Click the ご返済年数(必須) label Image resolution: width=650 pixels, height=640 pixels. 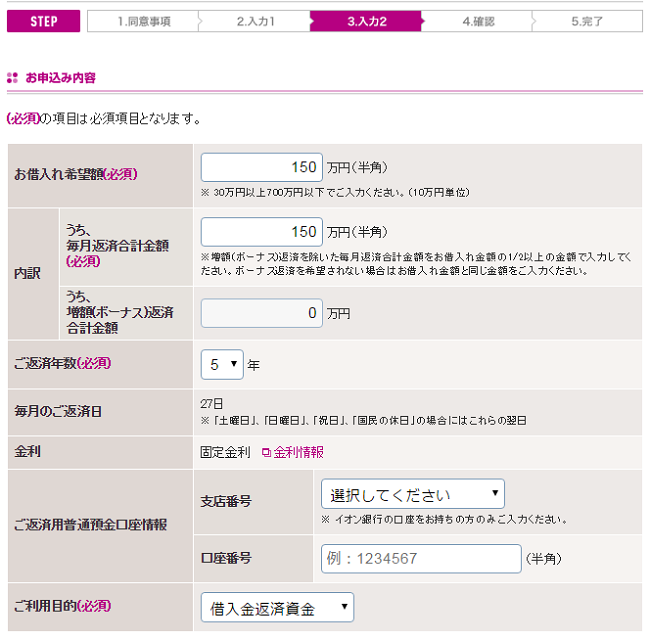click(x=63, y=364)
